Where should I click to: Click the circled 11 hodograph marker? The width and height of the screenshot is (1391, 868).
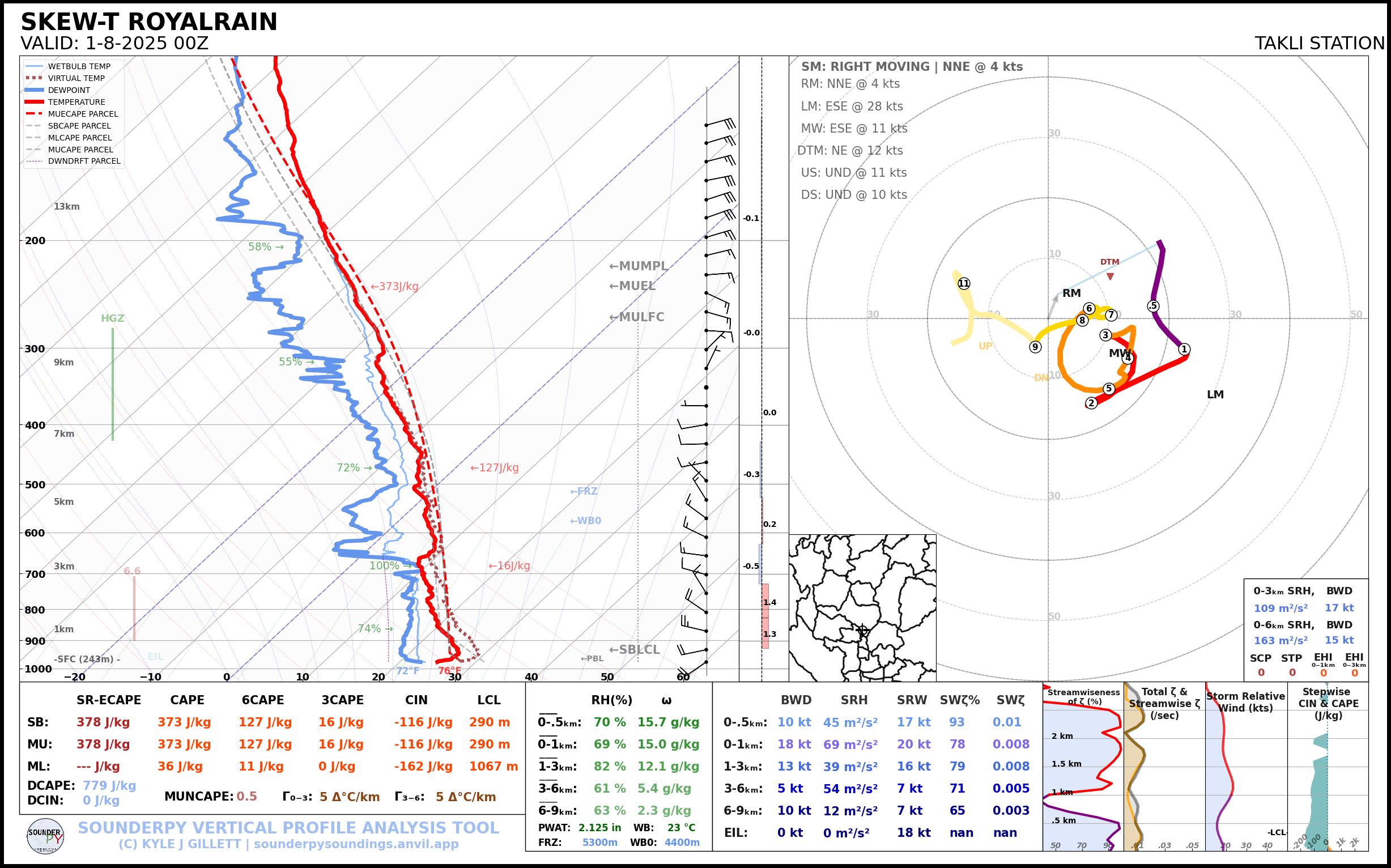(x=964, y=283)
